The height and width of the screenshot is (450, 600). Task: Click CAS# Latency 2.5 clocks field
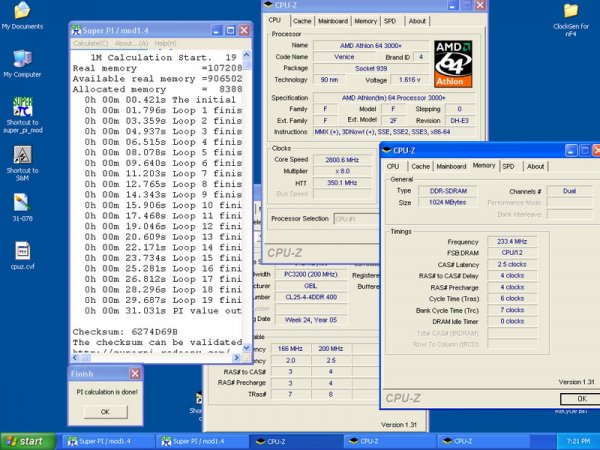coord(512,264)
